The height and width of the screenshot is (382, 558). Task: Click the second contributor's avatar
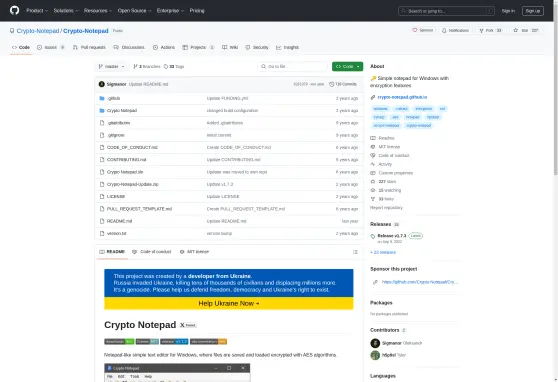375,355
